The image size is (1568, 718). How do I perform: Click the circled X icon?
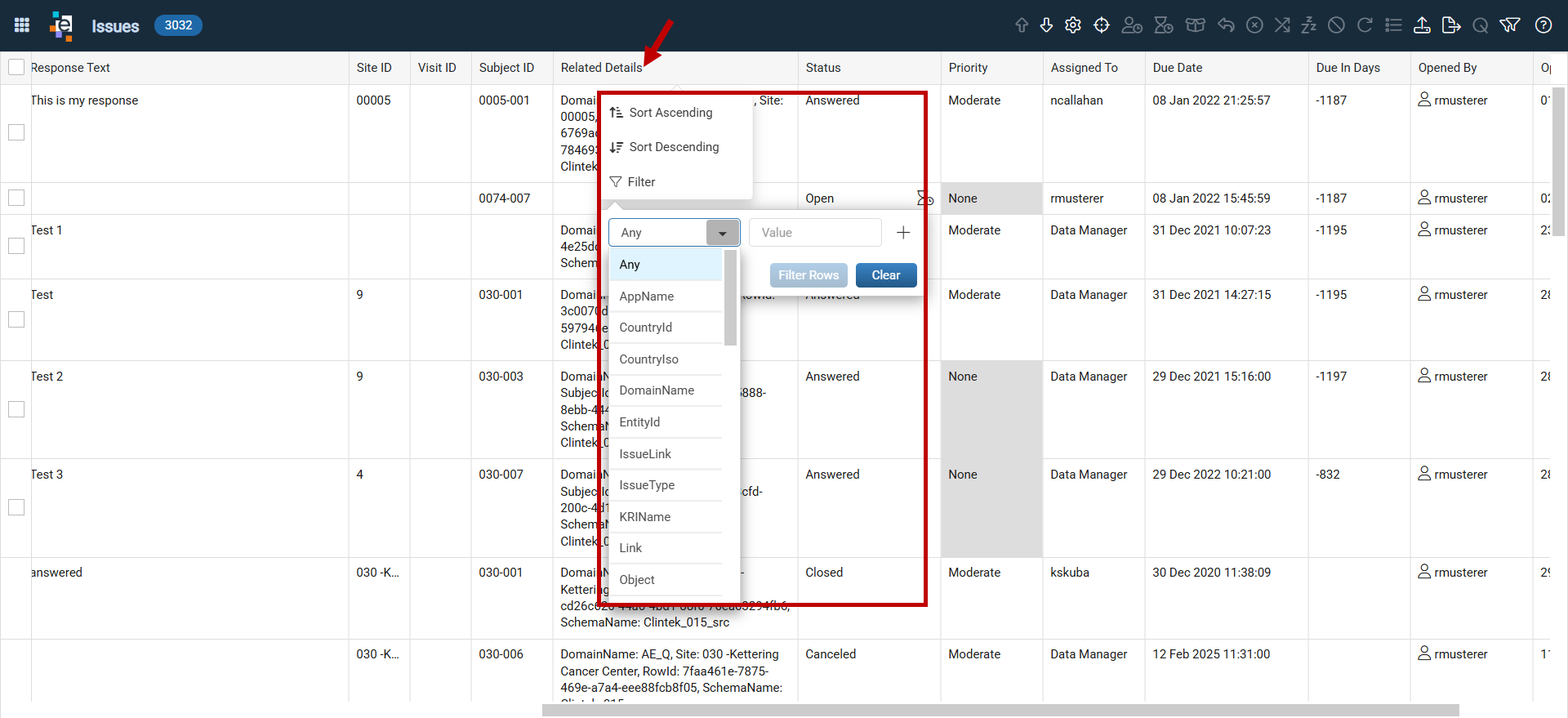1254,25
